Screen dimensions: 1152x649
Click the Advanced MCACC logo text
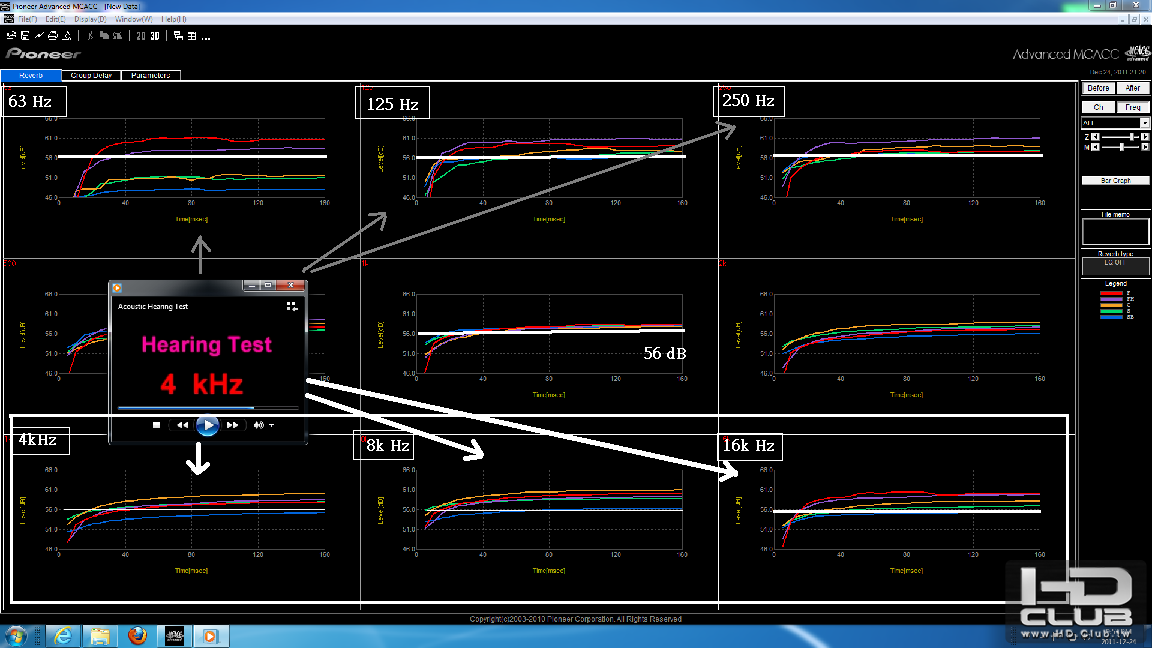coord(1065,54)
